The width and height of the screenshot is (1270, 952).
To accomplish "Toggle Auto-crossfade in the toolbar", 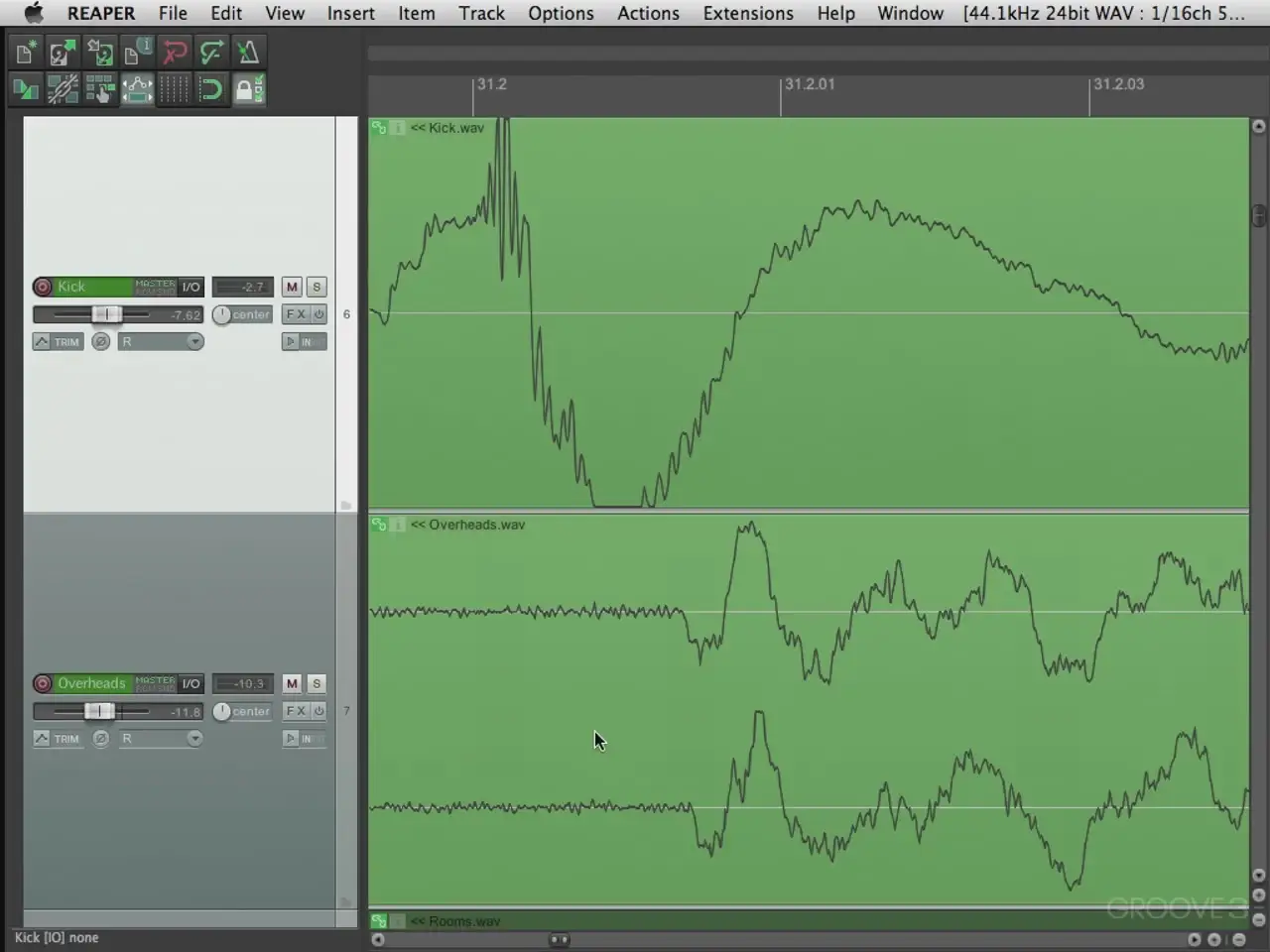I will coord(25,89).
